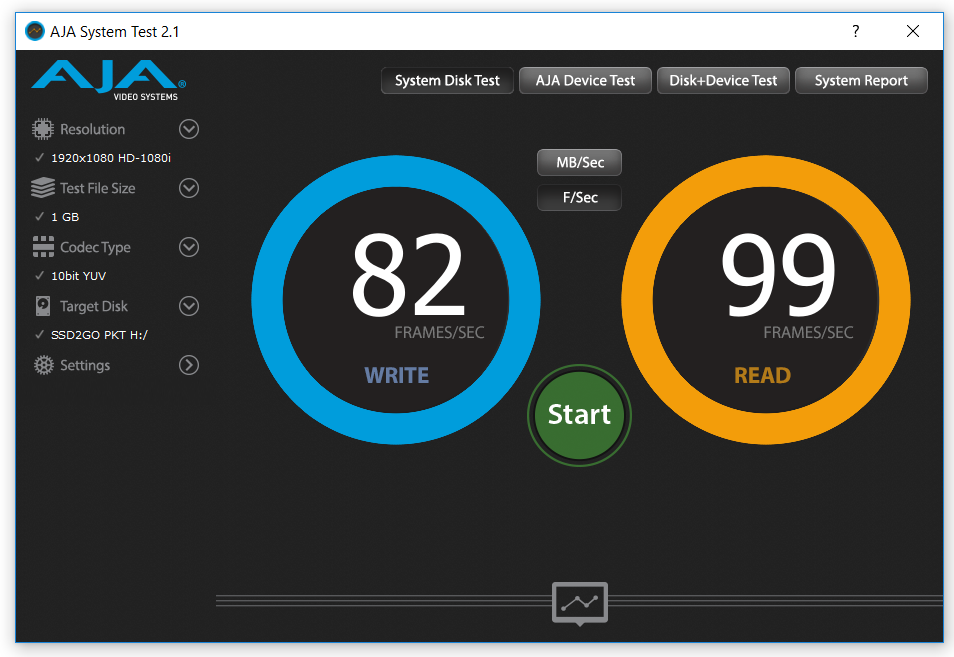Switch units to F/Sec
Viewport: 954px width, 657px height.
[x=579, y=198]
